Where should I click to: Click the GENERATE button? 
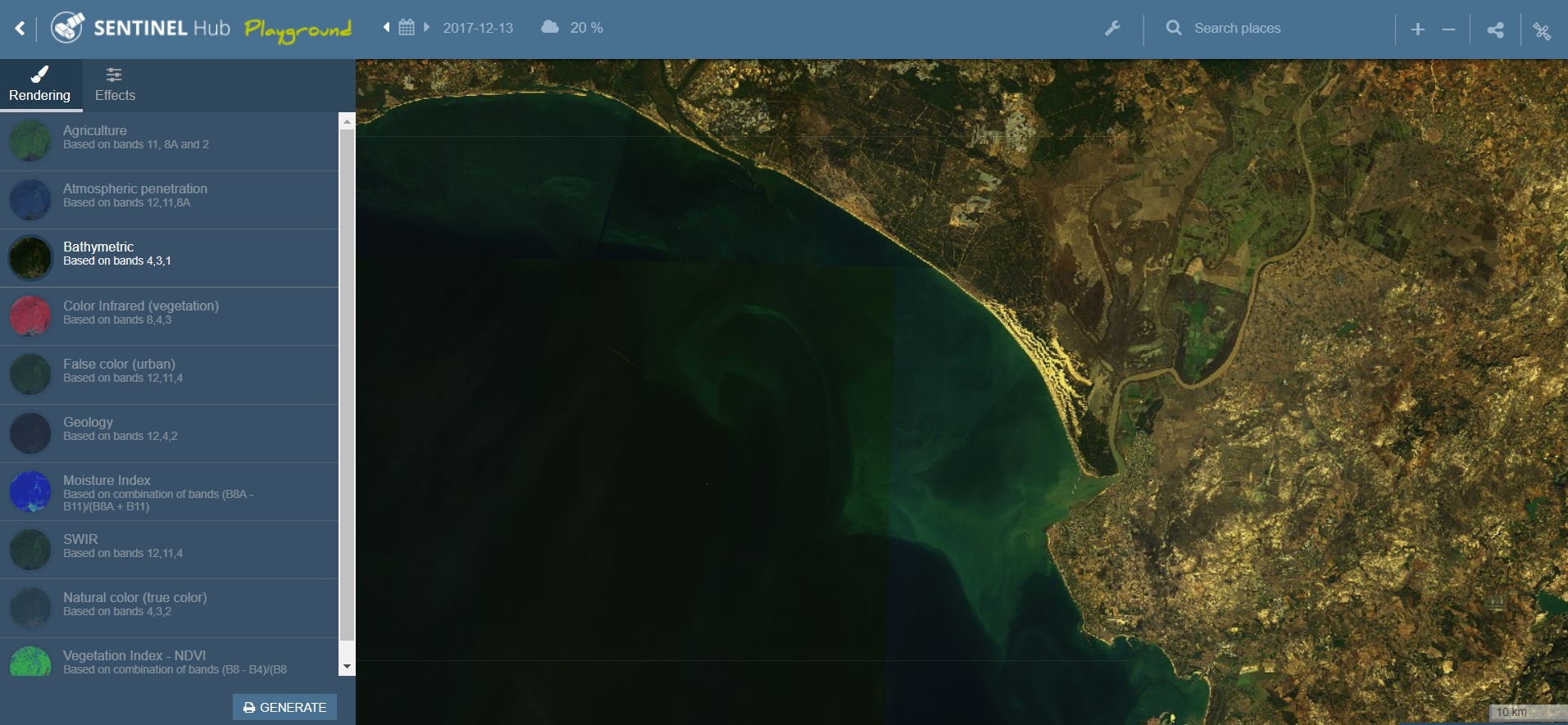coord(284,707)
